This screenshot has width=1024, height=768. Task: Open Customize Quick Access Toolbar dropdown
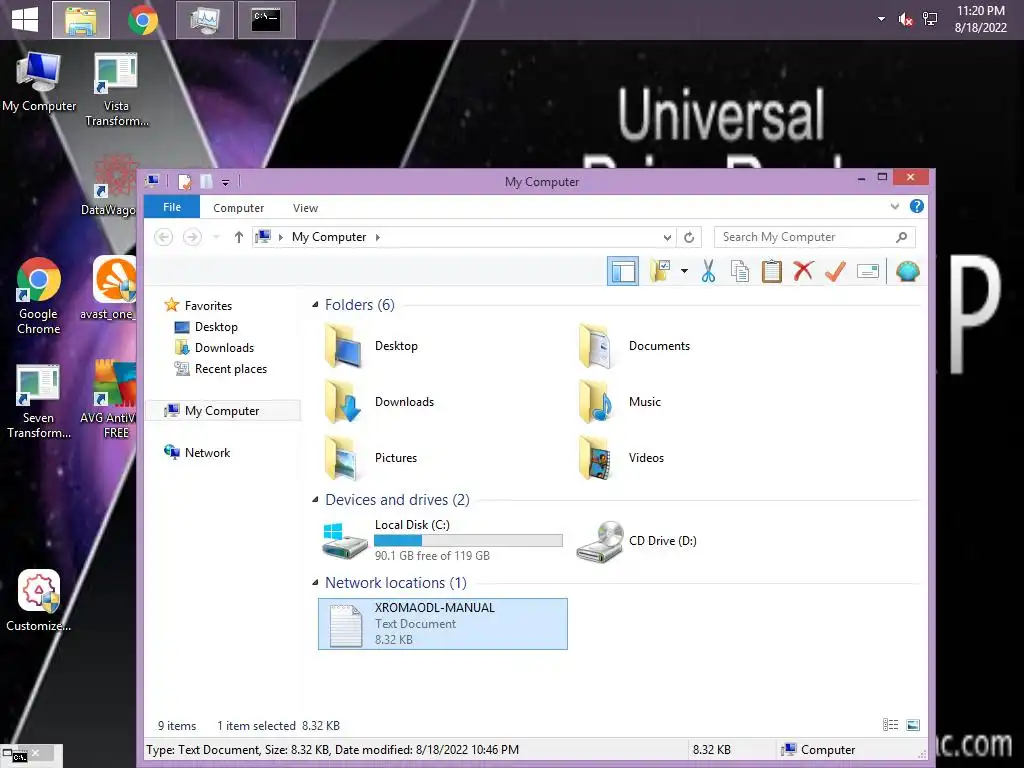pos(225,182)
